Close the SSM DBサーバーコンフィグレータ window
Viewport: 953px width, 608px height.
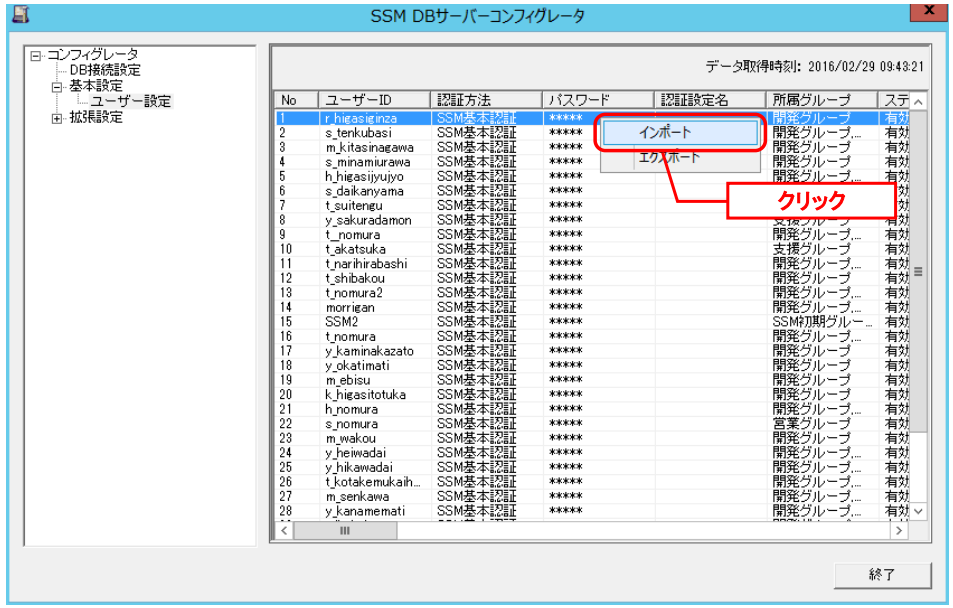929,11
